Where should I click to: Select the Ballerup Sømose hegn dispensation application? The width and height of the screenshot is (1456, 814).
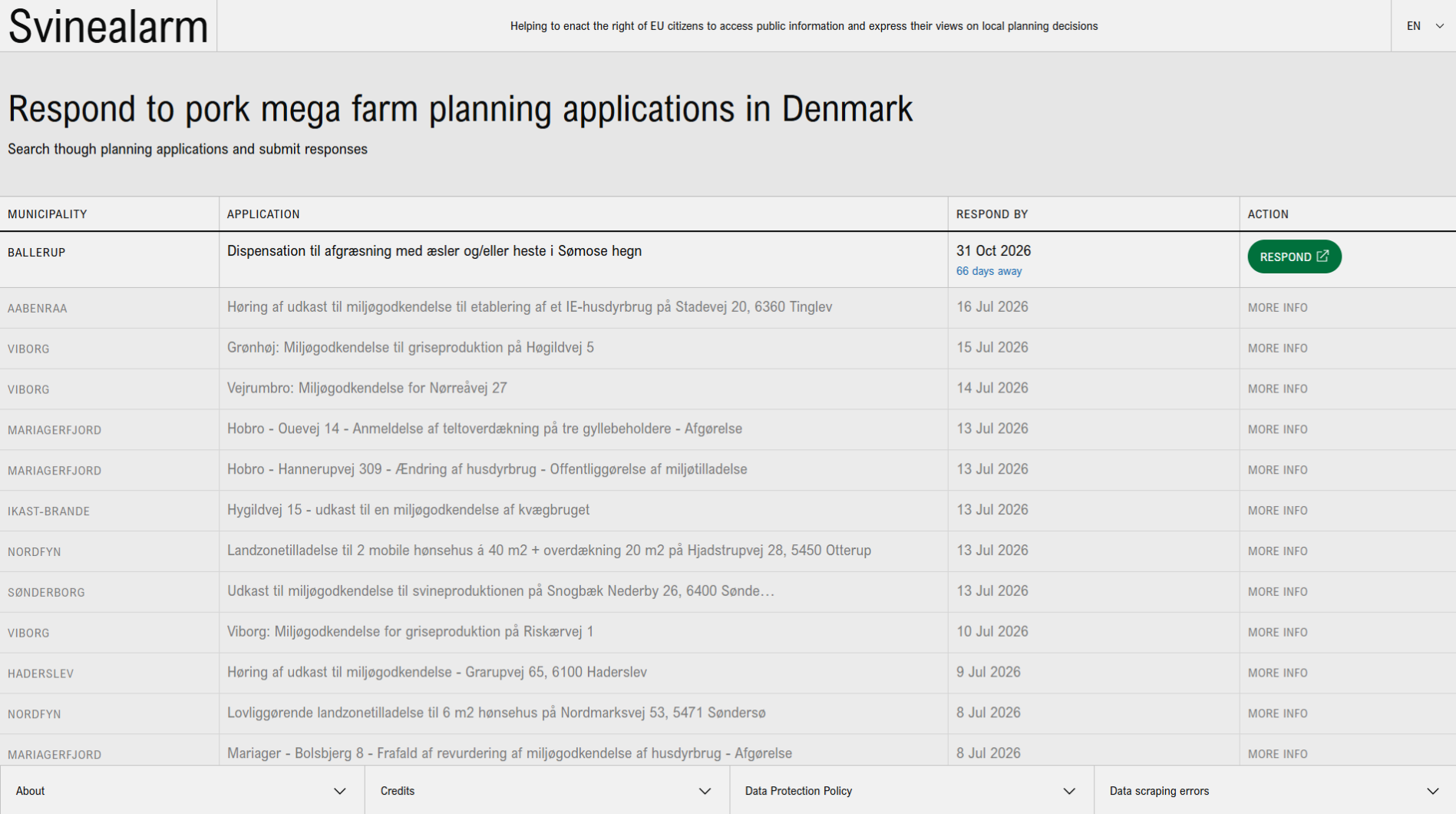coord(434,251)
